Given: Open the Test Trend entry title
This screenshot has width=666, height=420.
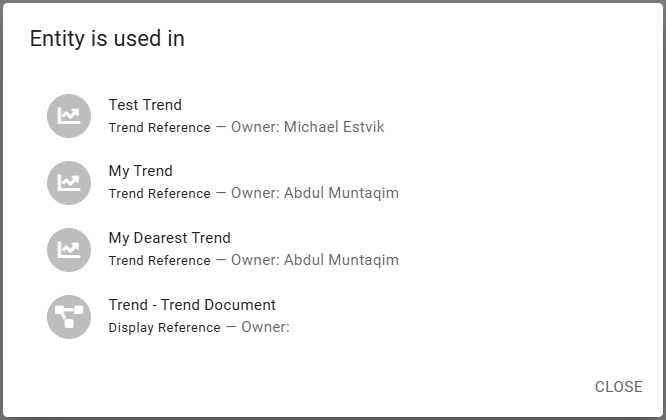Looking at the screenshot, I should click(145, 105).
